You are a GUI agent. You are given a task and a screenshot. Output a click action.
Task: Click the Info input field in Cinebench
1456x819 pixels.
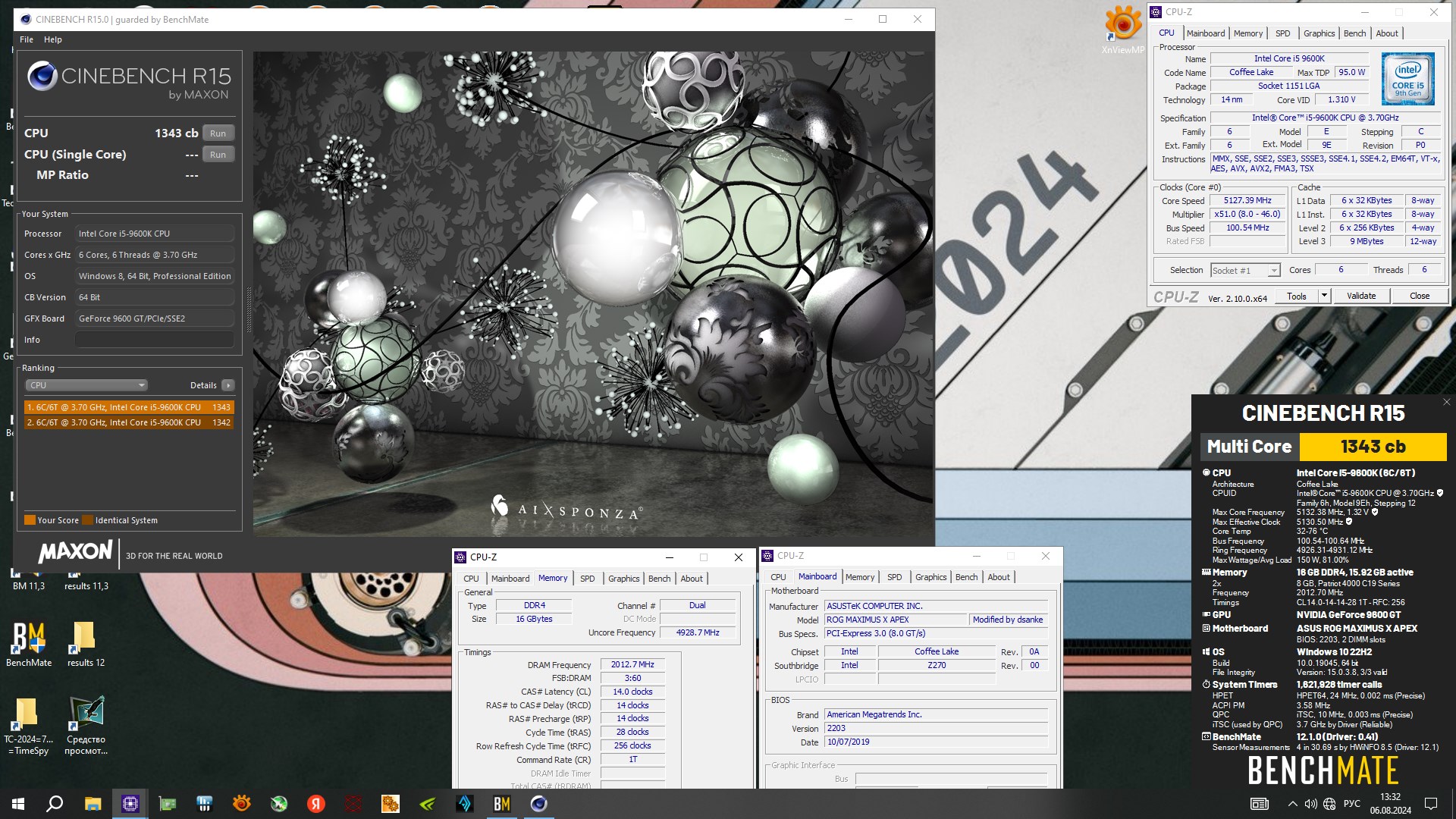(155, 340)
